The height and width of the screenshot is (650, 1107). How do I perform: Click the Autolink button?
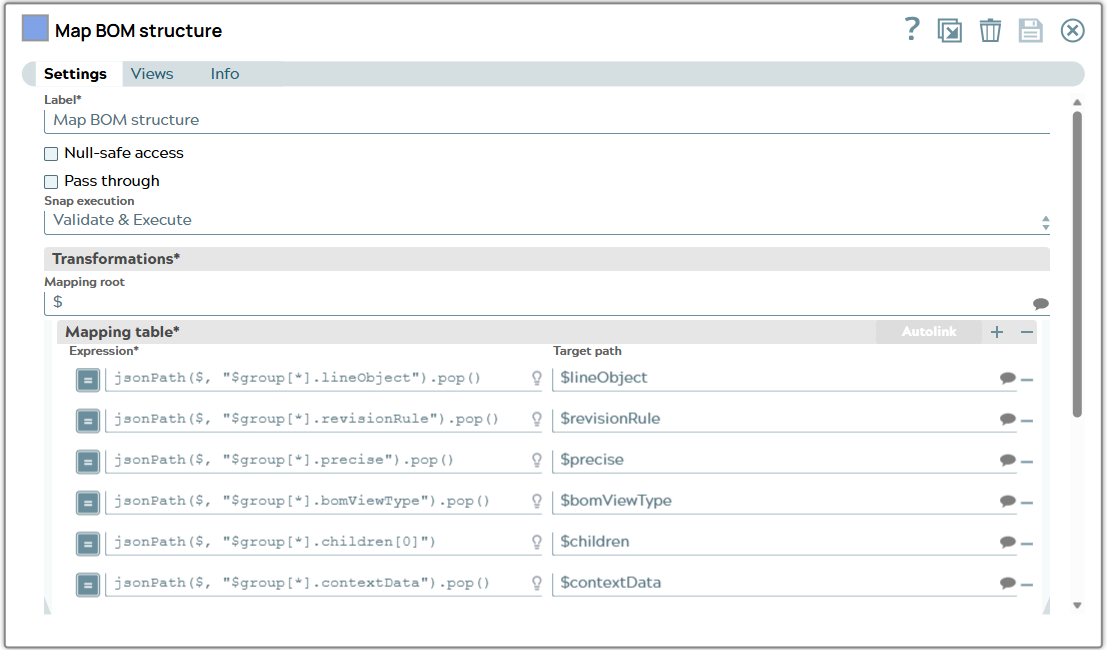coord(928,332)
